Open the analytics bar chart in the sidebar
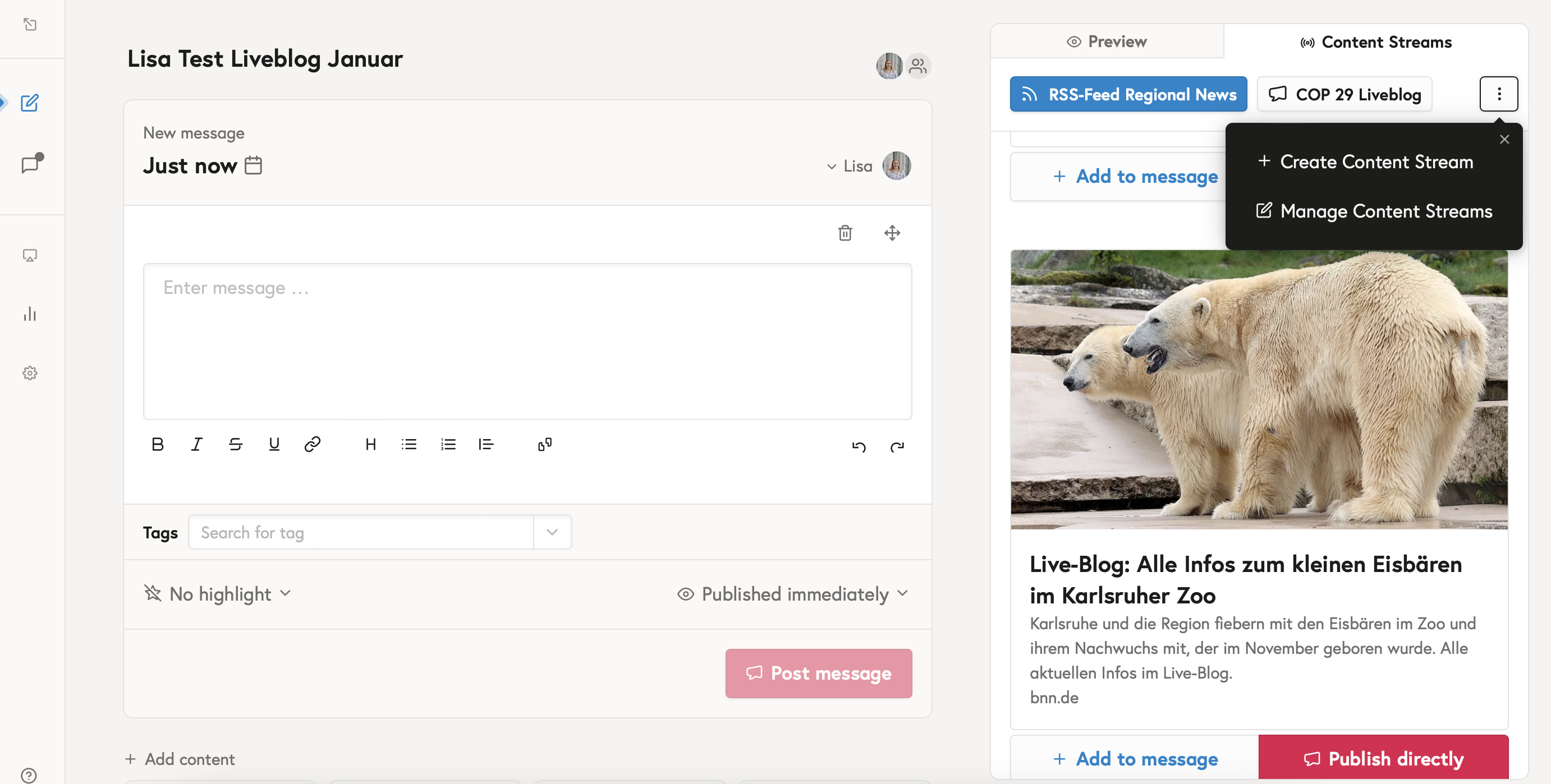 tap(30, 314)
